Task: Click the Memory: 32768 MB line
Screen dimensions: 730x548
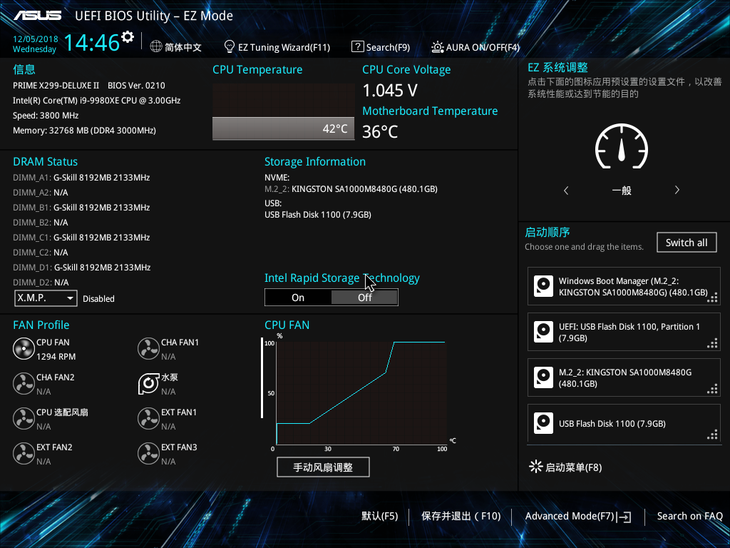Action: [84, 130]
